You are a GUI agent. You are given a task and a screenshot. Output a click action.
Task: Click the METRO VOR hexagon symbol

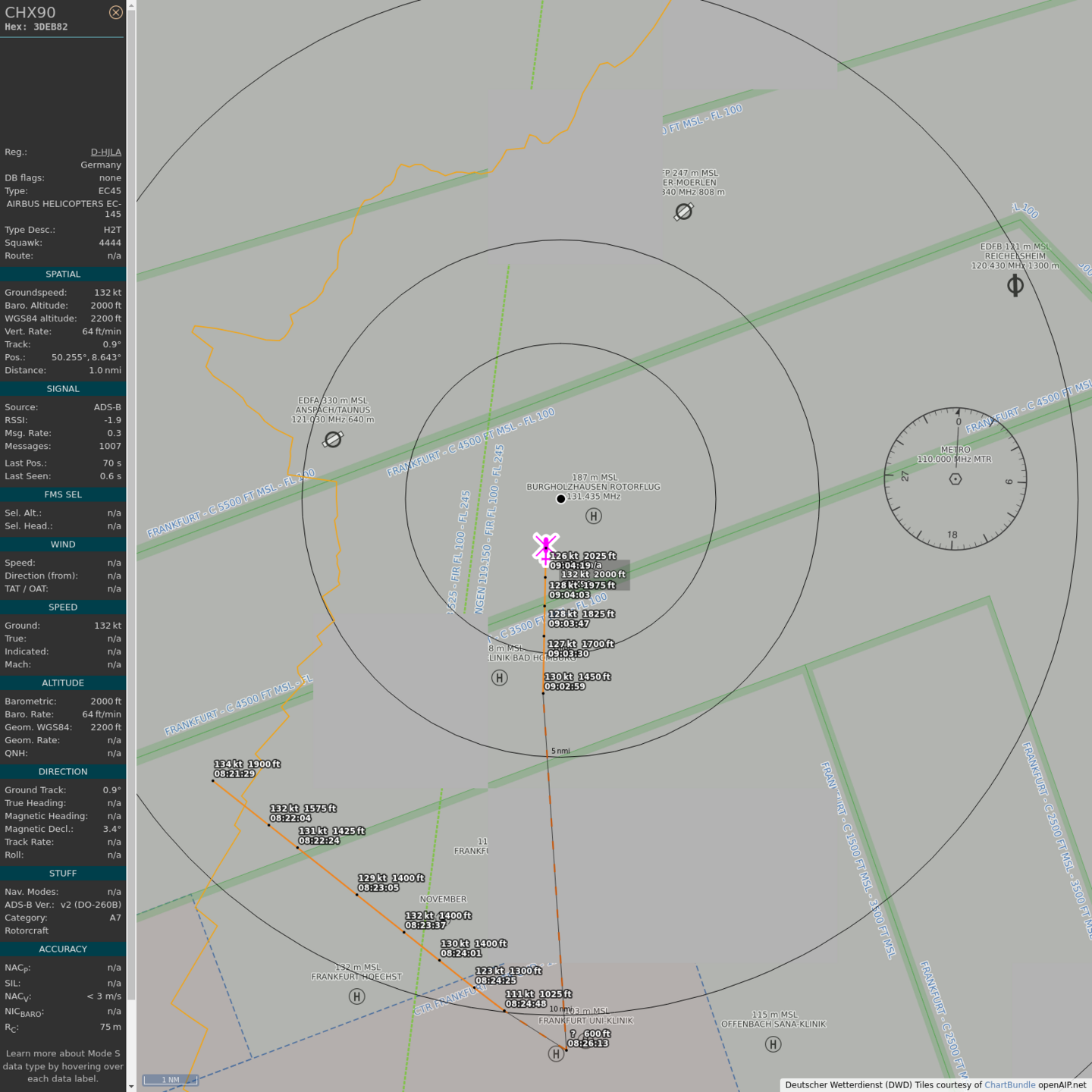pos(955,479)
